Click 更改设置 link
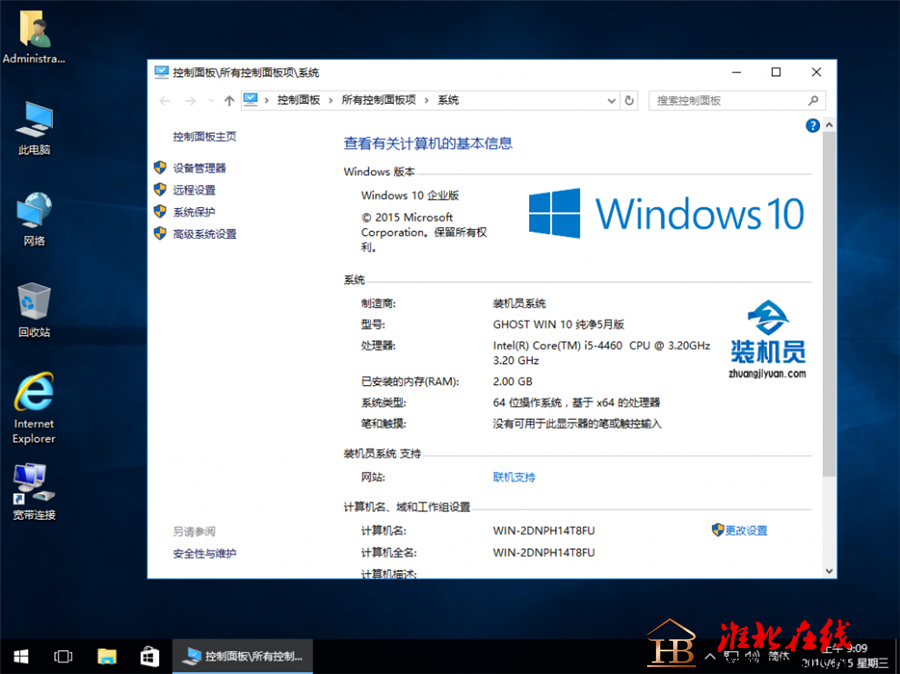 point(746,530)
